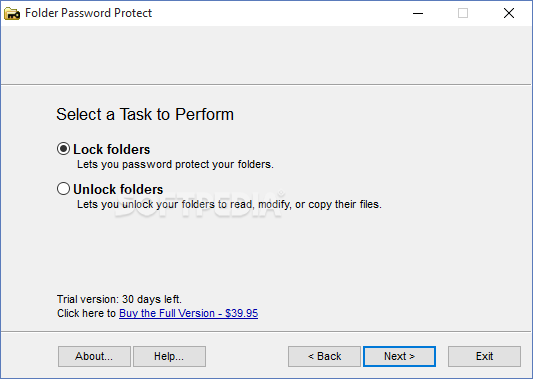Viewport: 533px width, 379px height.
Task: Go to previous step with < Back
Action: 324,356
